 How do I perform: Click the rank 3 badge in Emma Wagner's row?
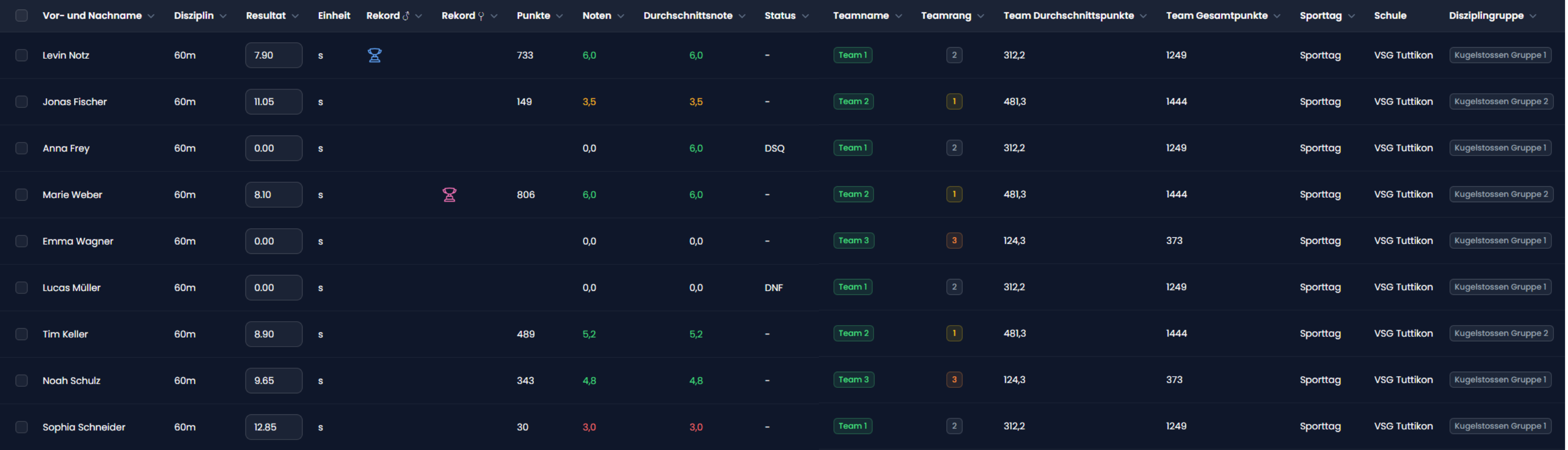(x=954, y=240)
